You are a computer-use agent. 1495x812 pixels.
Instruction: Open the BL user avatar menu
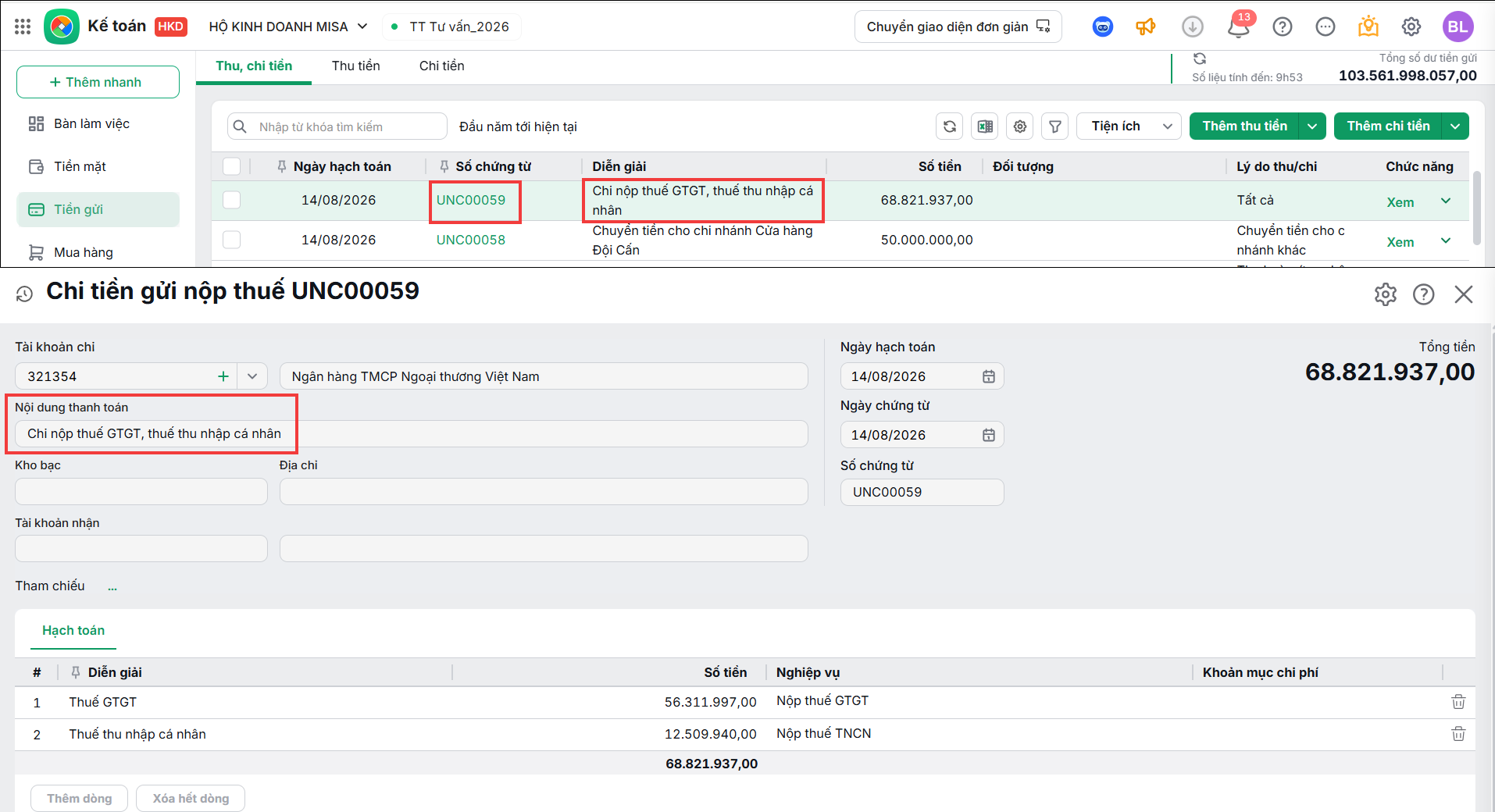1458,27
